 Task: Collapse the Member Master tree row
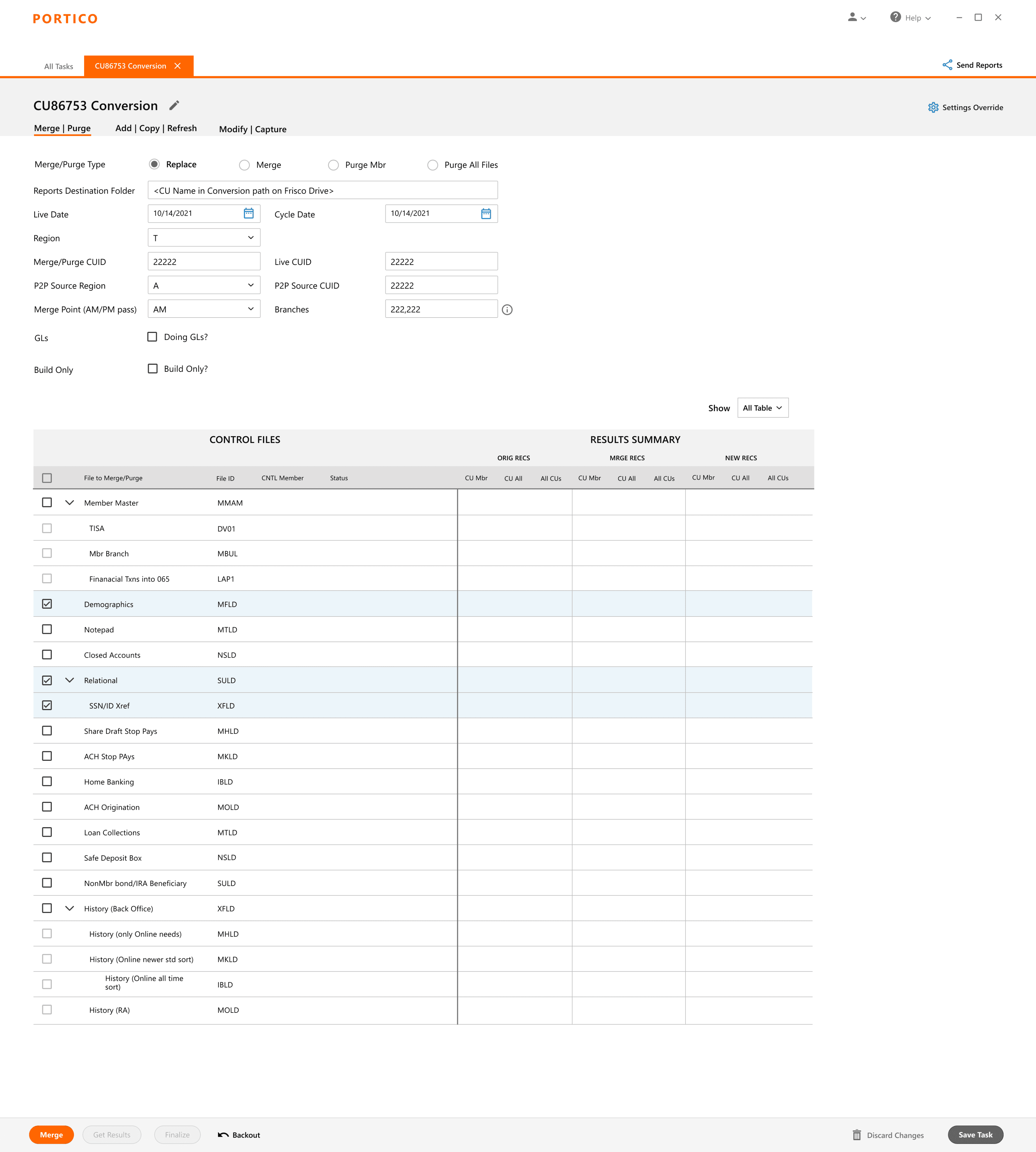click(69, 503)
